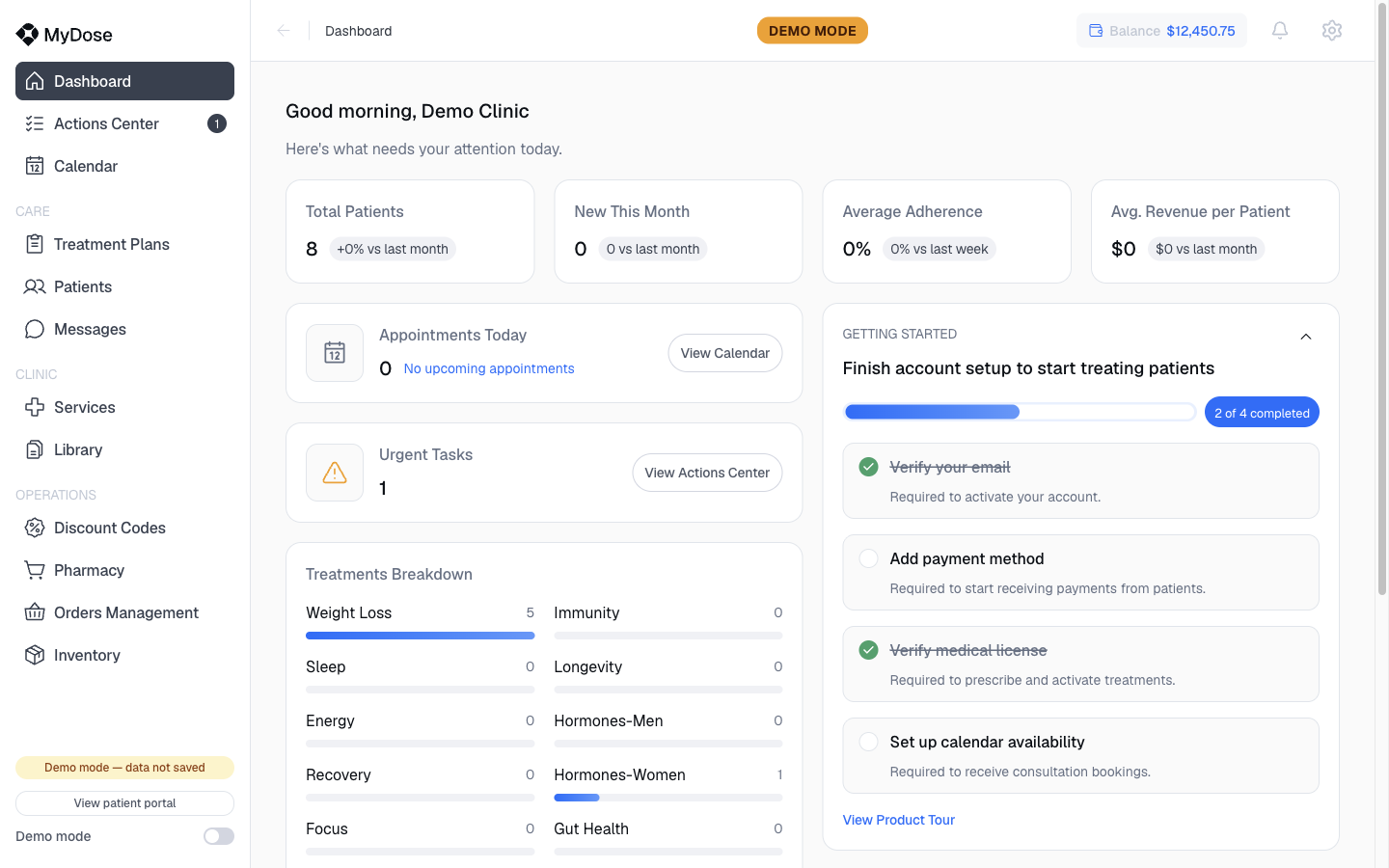Click the Actions Center badge showing 1

pos(217,123)
